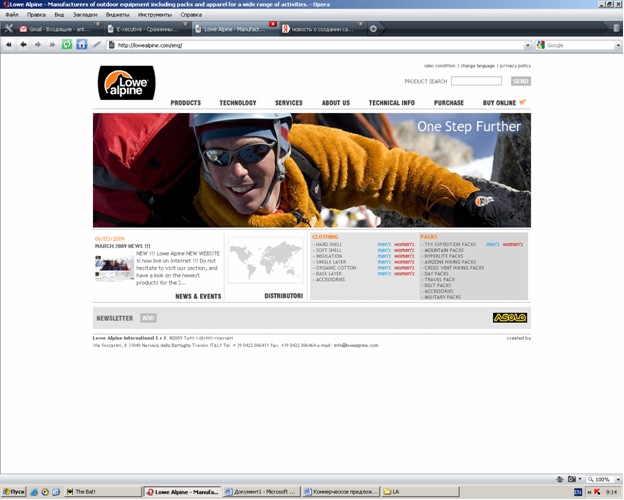Click the wand (pen) toolbar icon
The height and width of the screenshot is (500, 624).
(x=97, y=45)
